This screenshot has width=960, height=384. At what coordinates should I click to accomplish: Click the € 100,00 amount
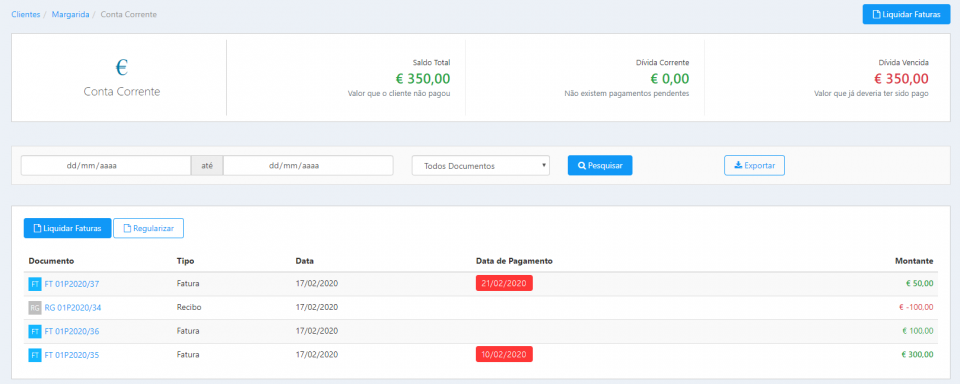click(x=918, y=331)
